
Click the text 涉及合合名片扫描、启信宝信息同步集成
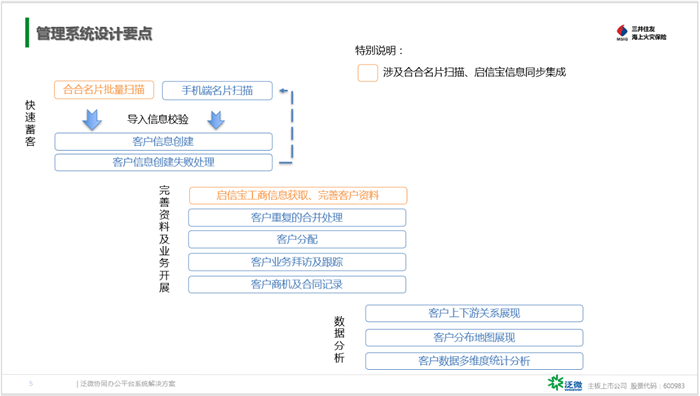point(475,72)
